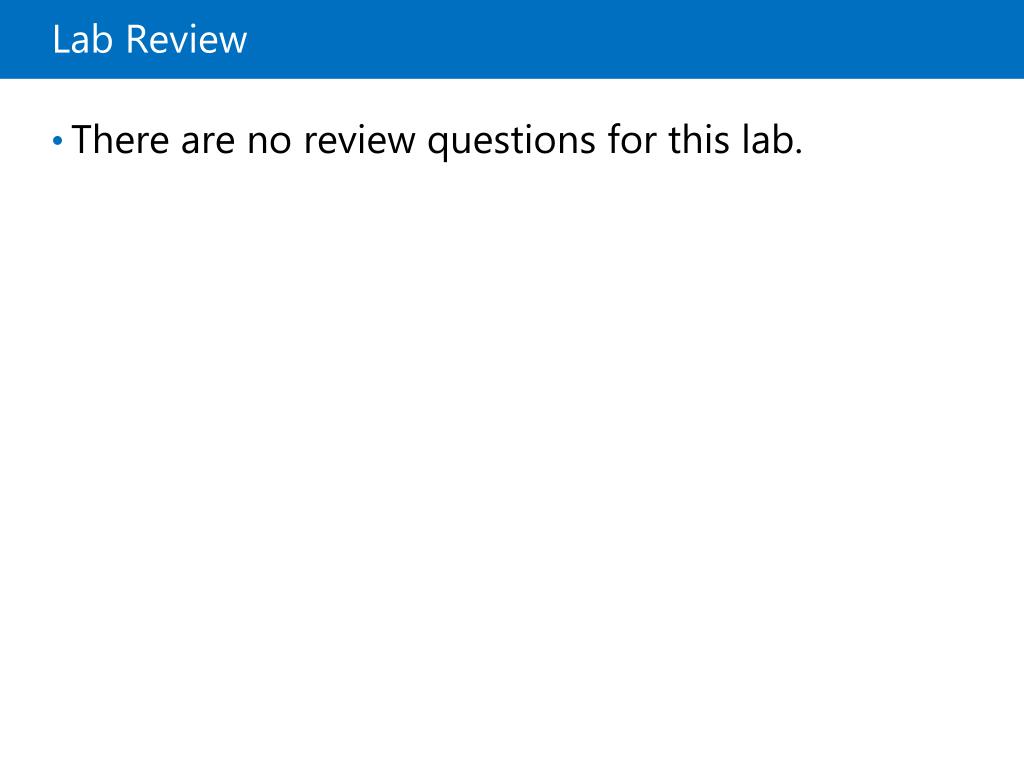The image size is (1024, 768).
Task: Click the empty white slide body area
Action: 512,457
